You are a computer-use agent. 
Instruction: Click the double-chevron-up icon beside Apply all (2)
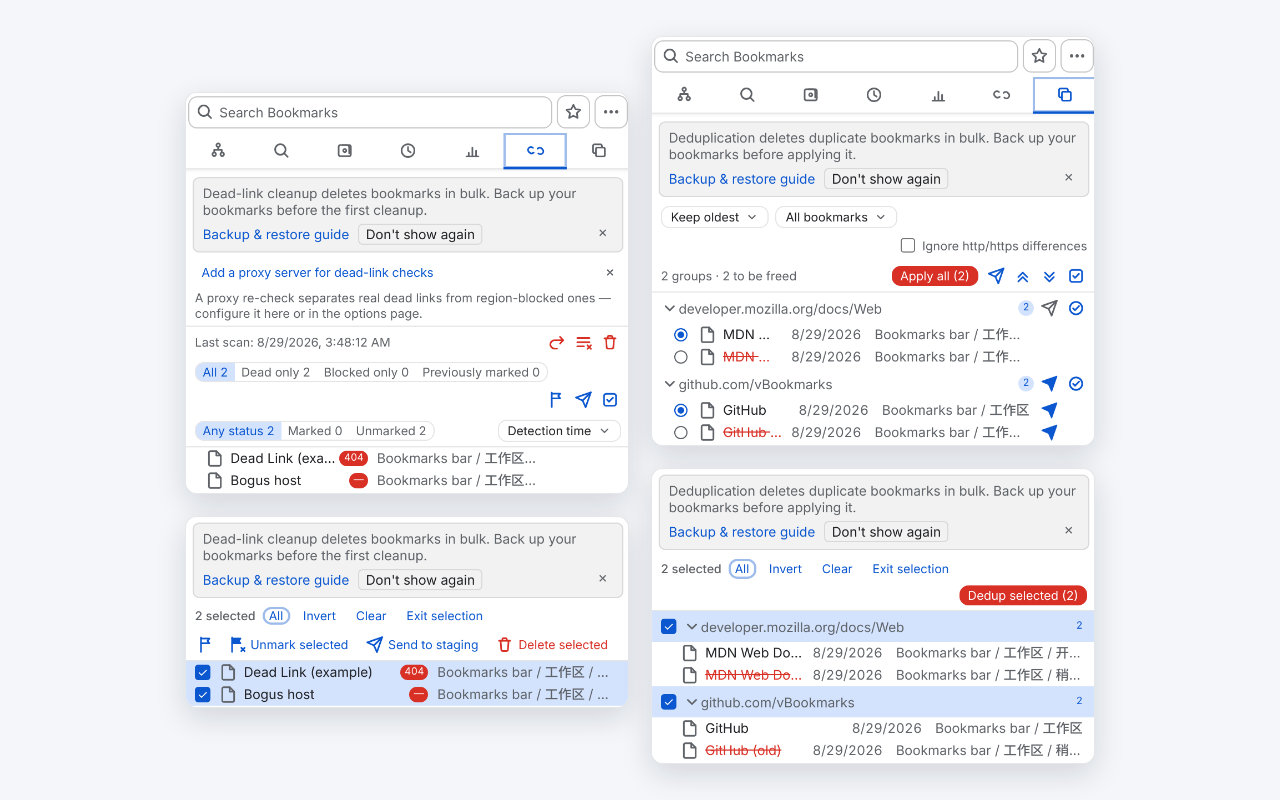pos(1023,276)
